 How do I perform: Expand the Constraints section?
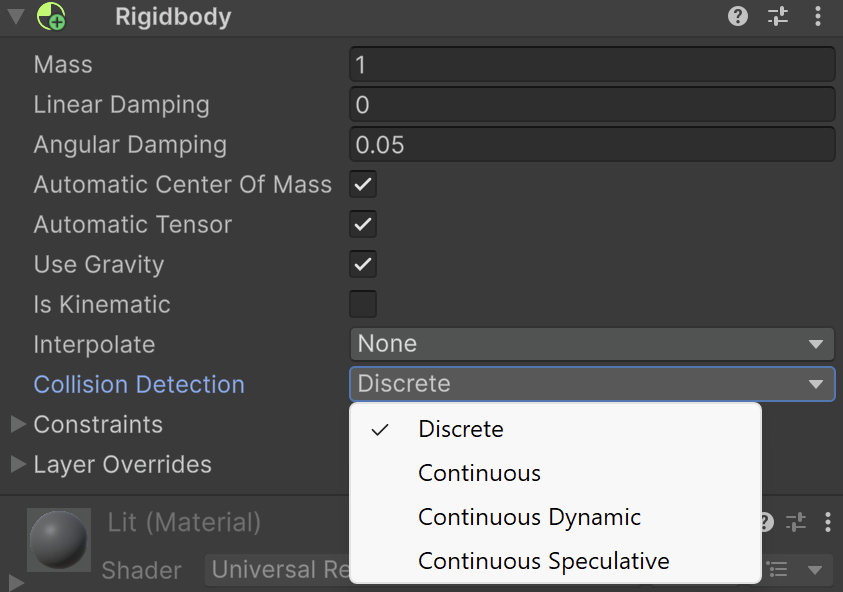[18, 425]
